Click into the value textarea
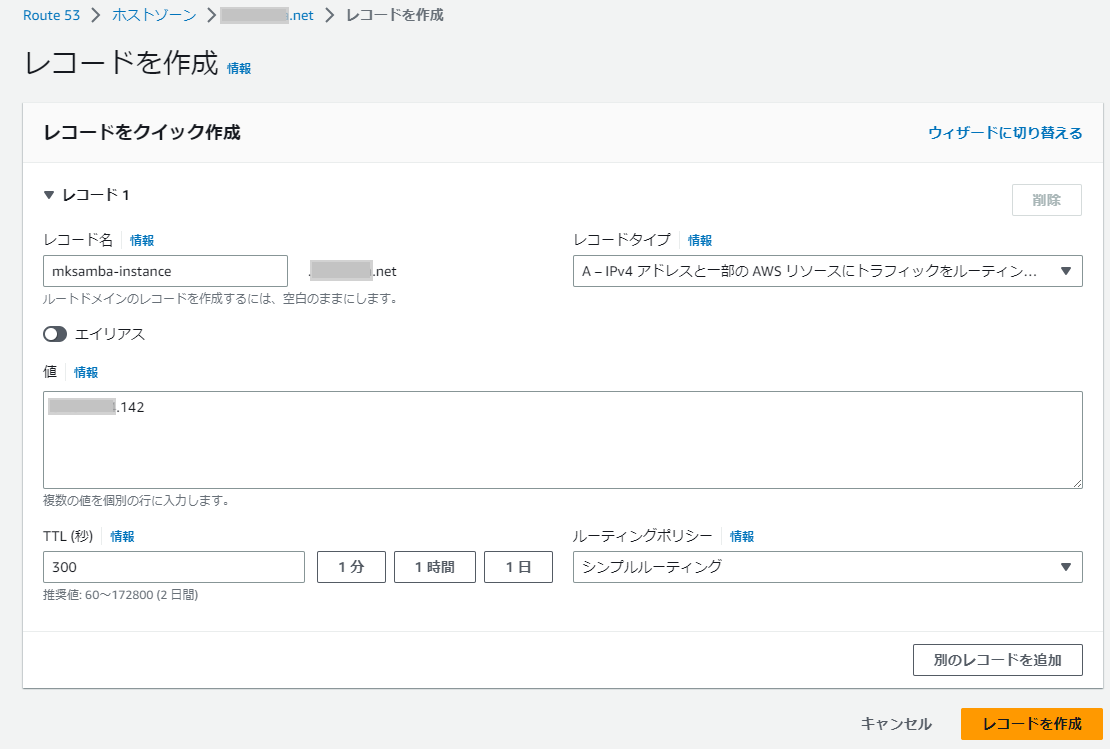 [x=563, y=440]
